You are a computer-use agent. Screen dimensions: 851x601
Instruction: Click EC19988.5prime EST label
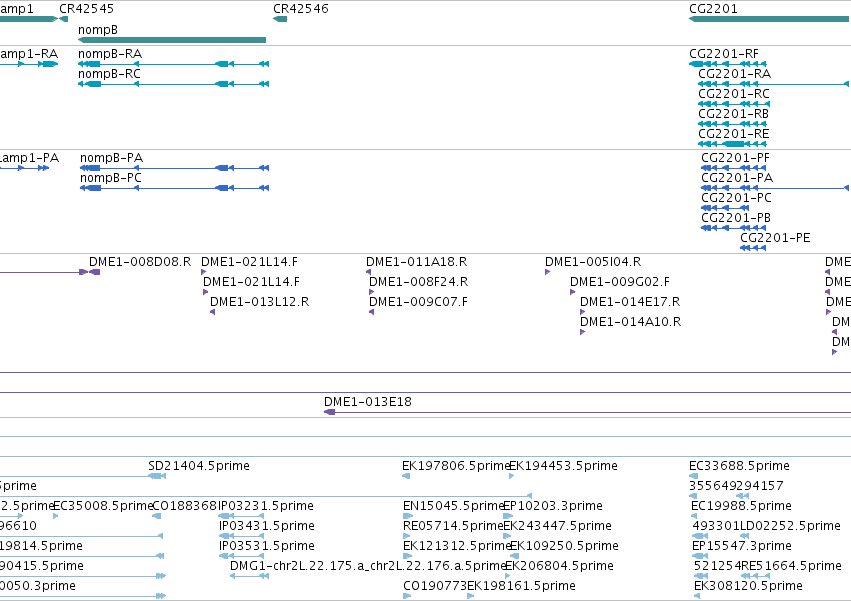click(x=741, y=507)
